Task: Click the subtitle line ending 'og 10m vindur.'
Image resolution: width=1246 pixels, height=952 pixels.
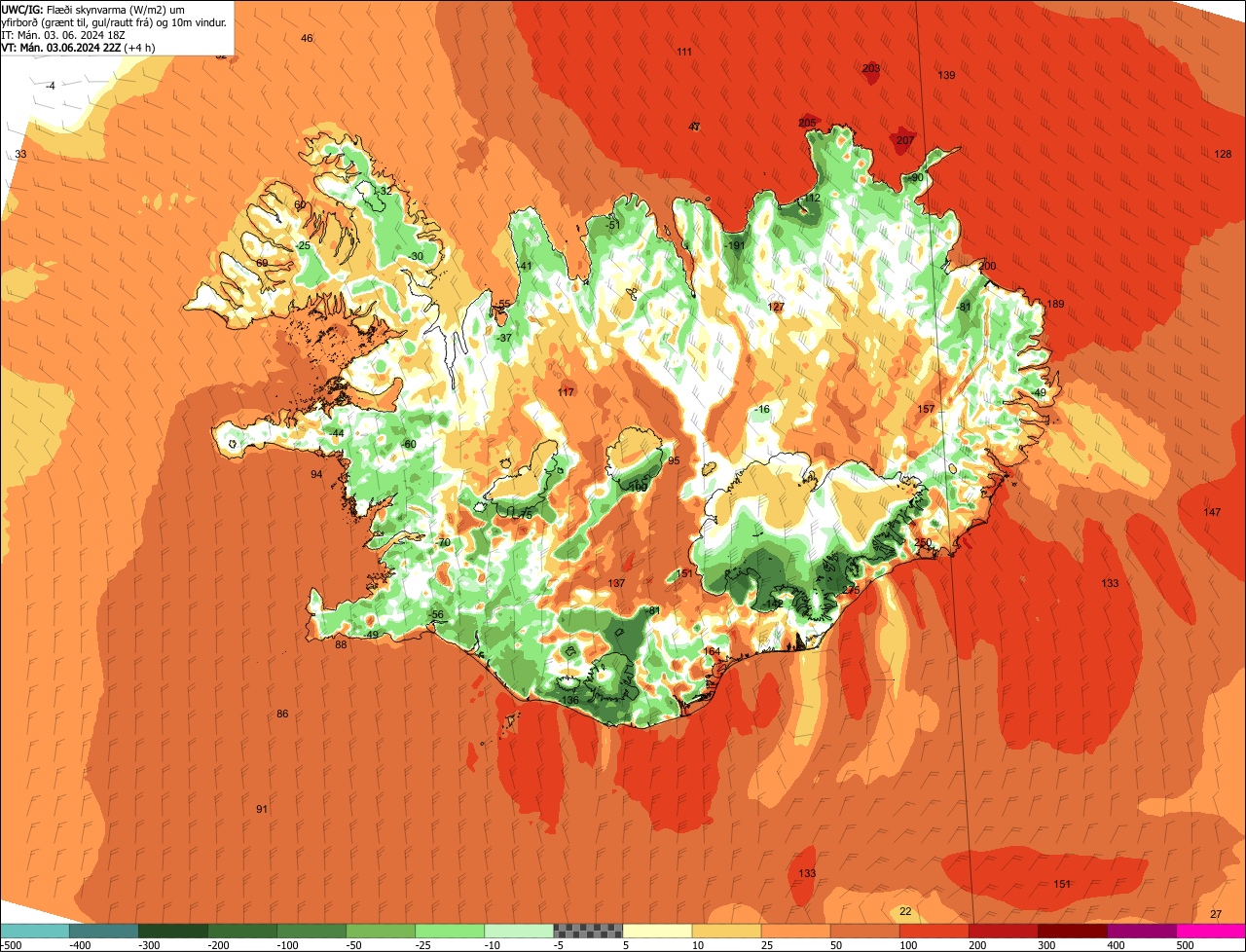Action: (x=115, y=21)
